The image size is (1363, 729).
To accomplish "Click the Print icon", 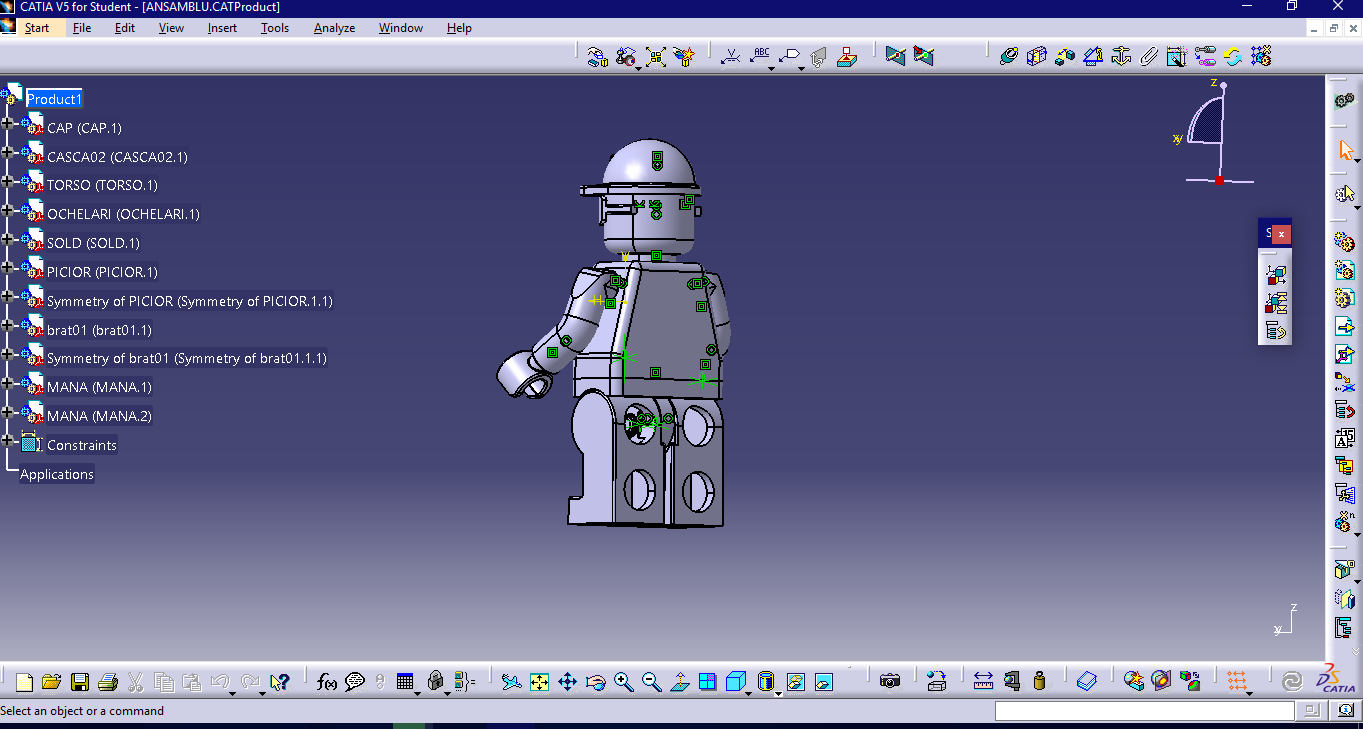I will coord(108,682).
